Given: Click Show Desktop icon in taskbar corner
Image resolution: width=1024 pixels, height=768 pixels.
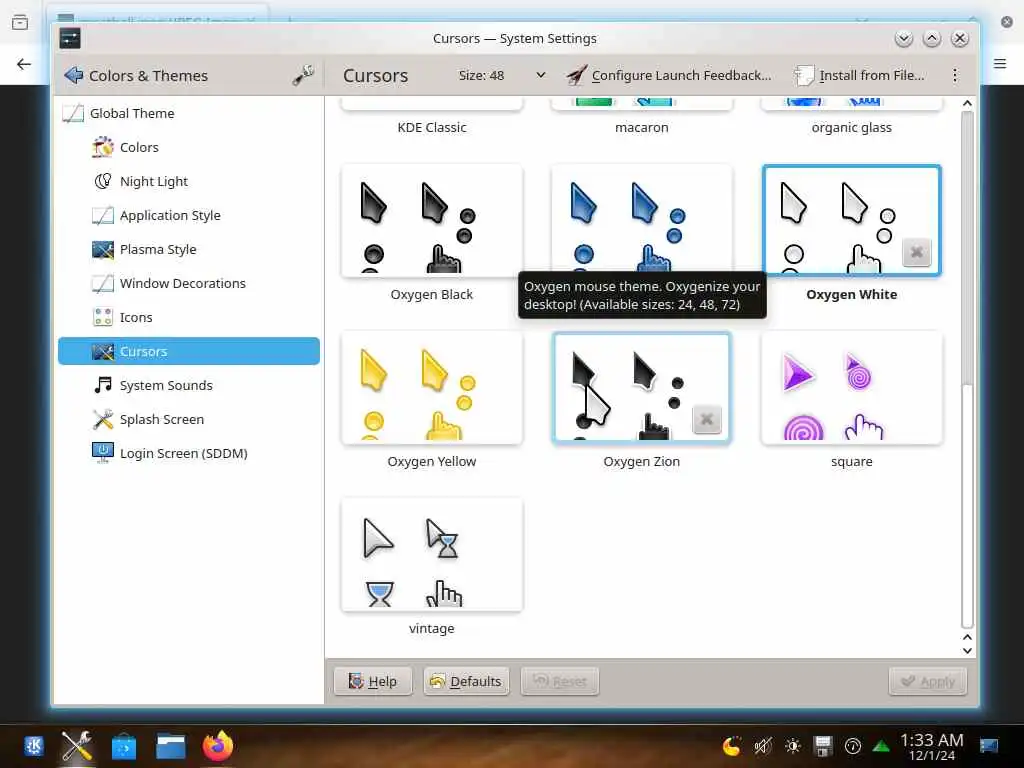Looking at the screenshot, I should [989, 746].
